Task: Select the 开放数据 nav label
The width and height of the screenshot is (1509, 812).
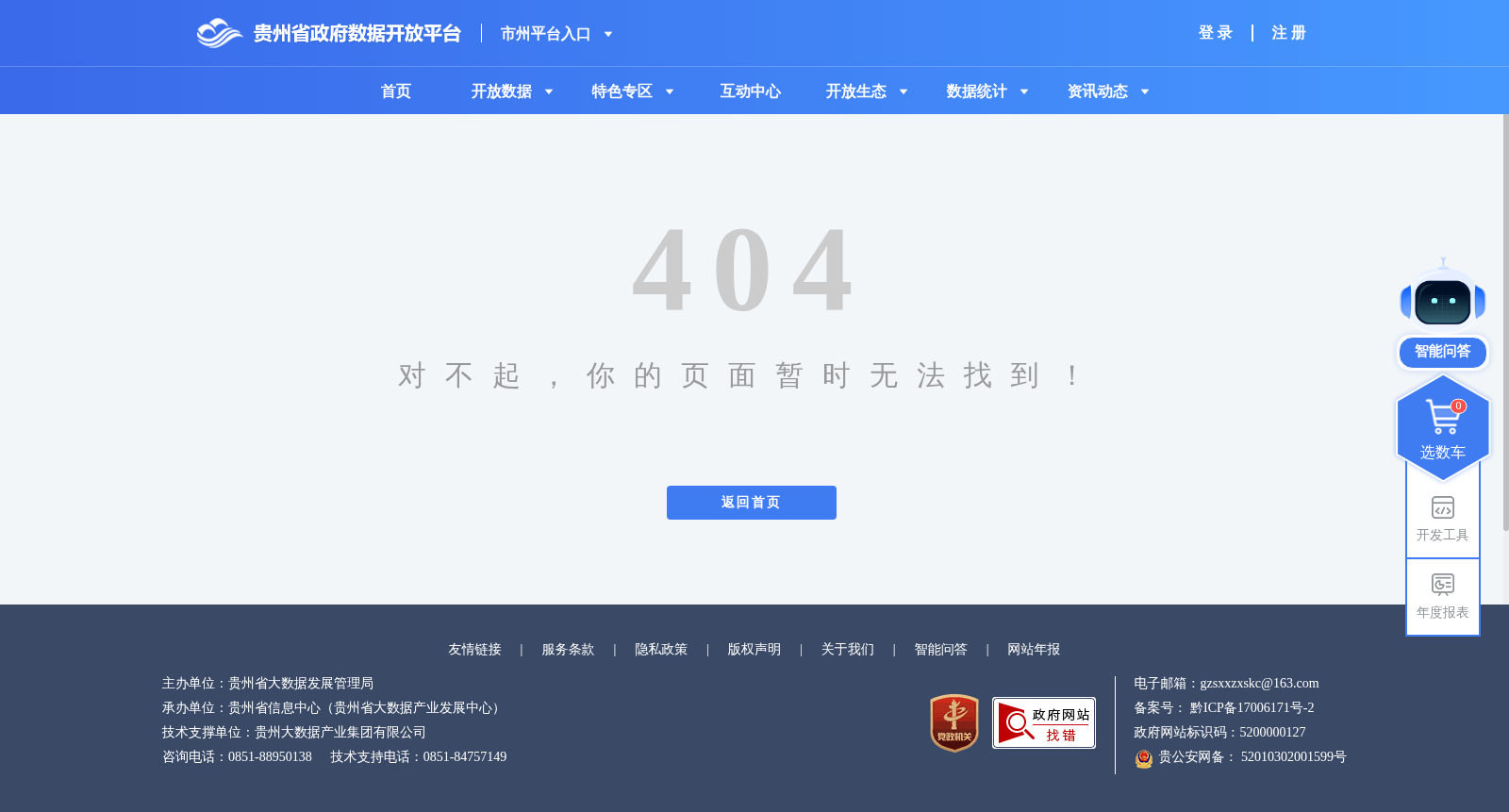Action: (x=502, y=91)
